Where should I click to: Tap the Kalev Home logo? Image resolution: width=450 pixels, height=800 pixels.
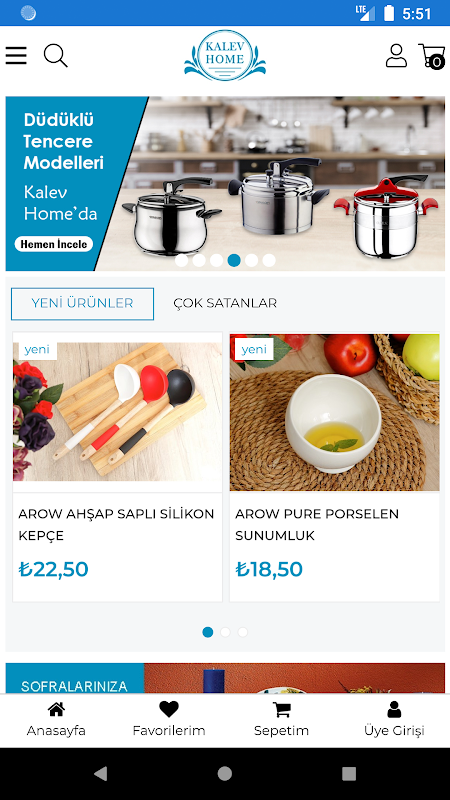(x=225, y=56)
